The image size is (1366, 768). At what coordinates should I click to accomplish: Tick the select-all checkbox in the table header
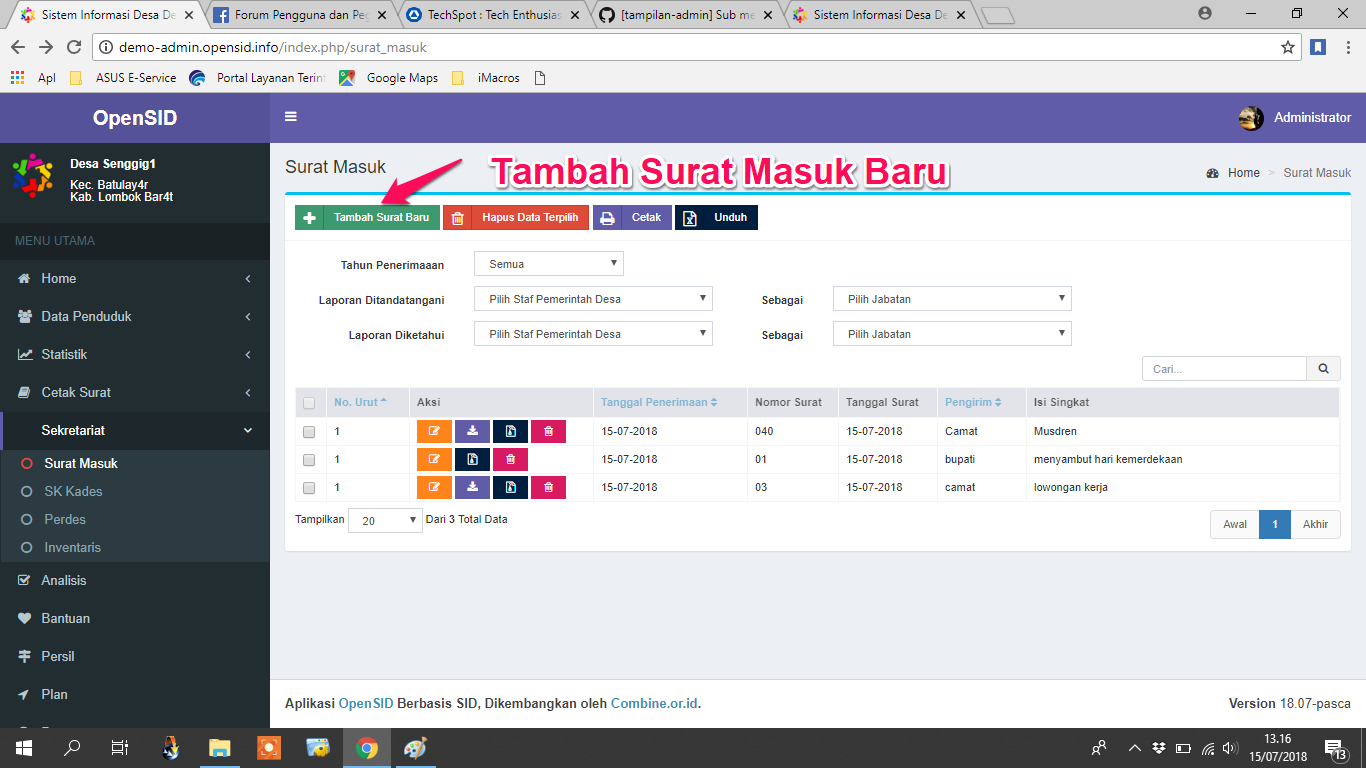309,401
